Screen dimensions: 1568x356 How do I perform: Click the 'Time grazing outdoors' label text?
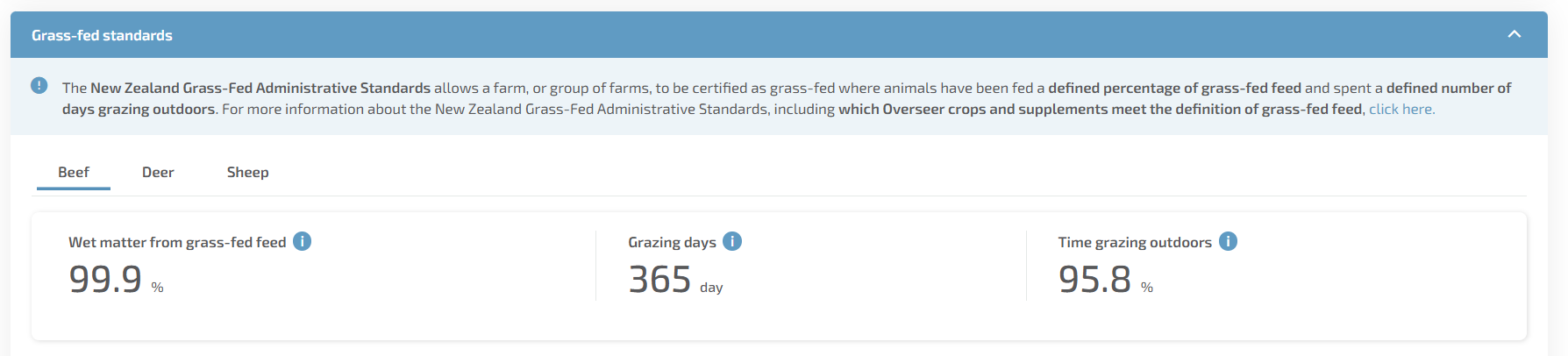pyautogui.click(x=1135, y=242)
